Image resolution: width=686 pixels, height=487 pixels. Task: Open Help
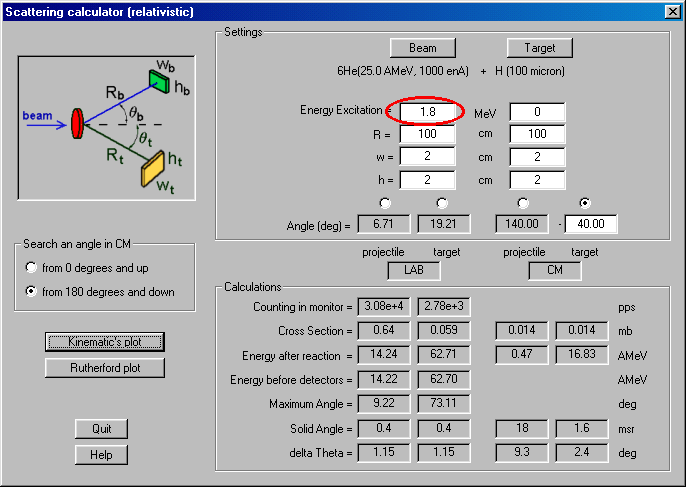point(101,455)
